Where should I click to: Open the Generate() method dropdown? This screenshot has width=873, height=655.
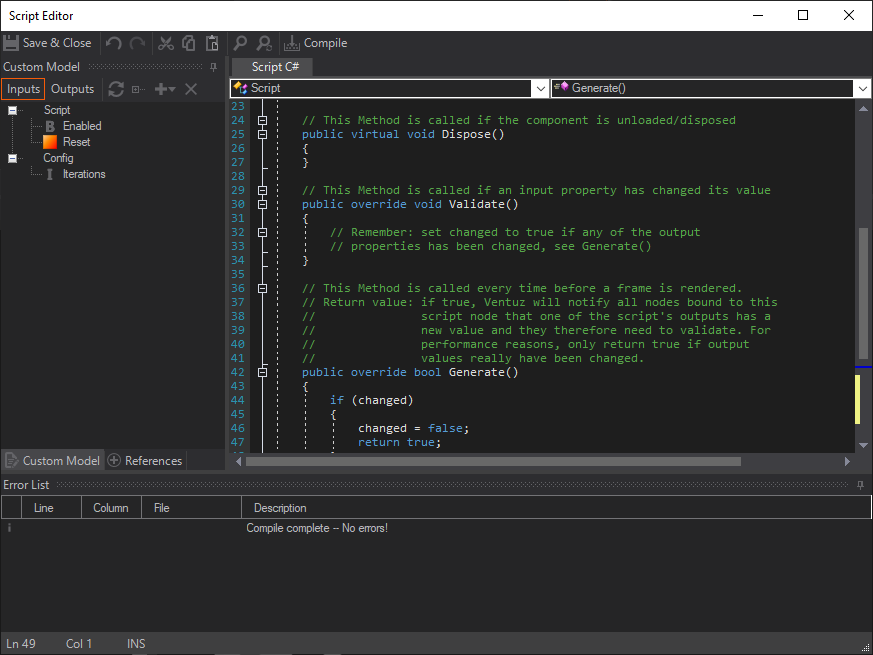click(x=862, y=88)
